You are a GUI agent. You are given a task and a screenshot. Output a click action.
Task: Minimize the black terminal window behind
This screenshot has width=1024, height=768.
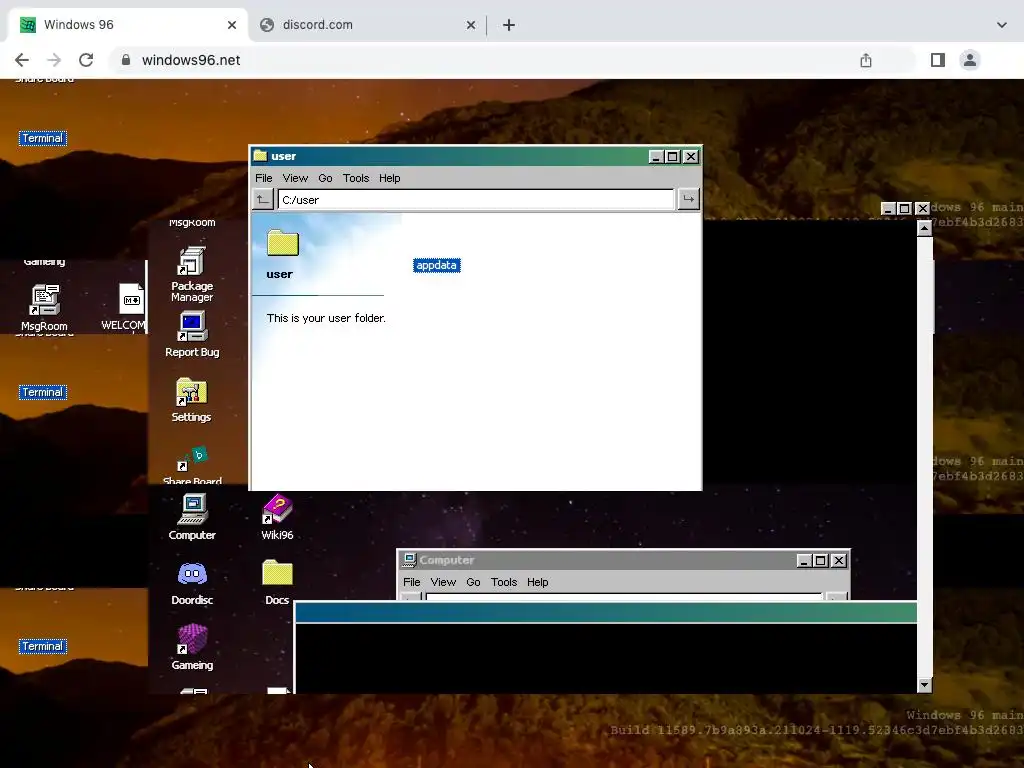point(888,208)
